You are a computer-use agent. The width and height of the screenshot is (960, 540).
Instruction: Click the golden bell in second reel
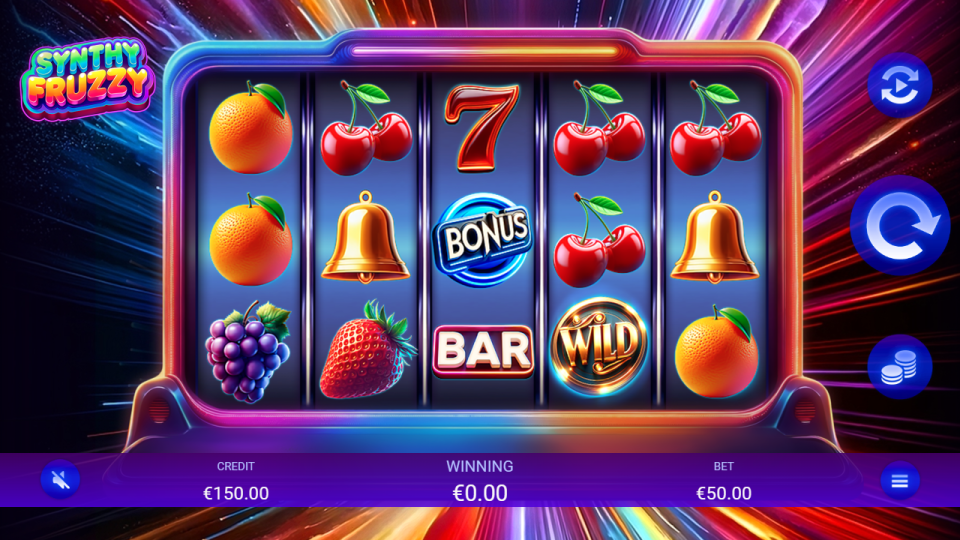(x=366, y=238)
